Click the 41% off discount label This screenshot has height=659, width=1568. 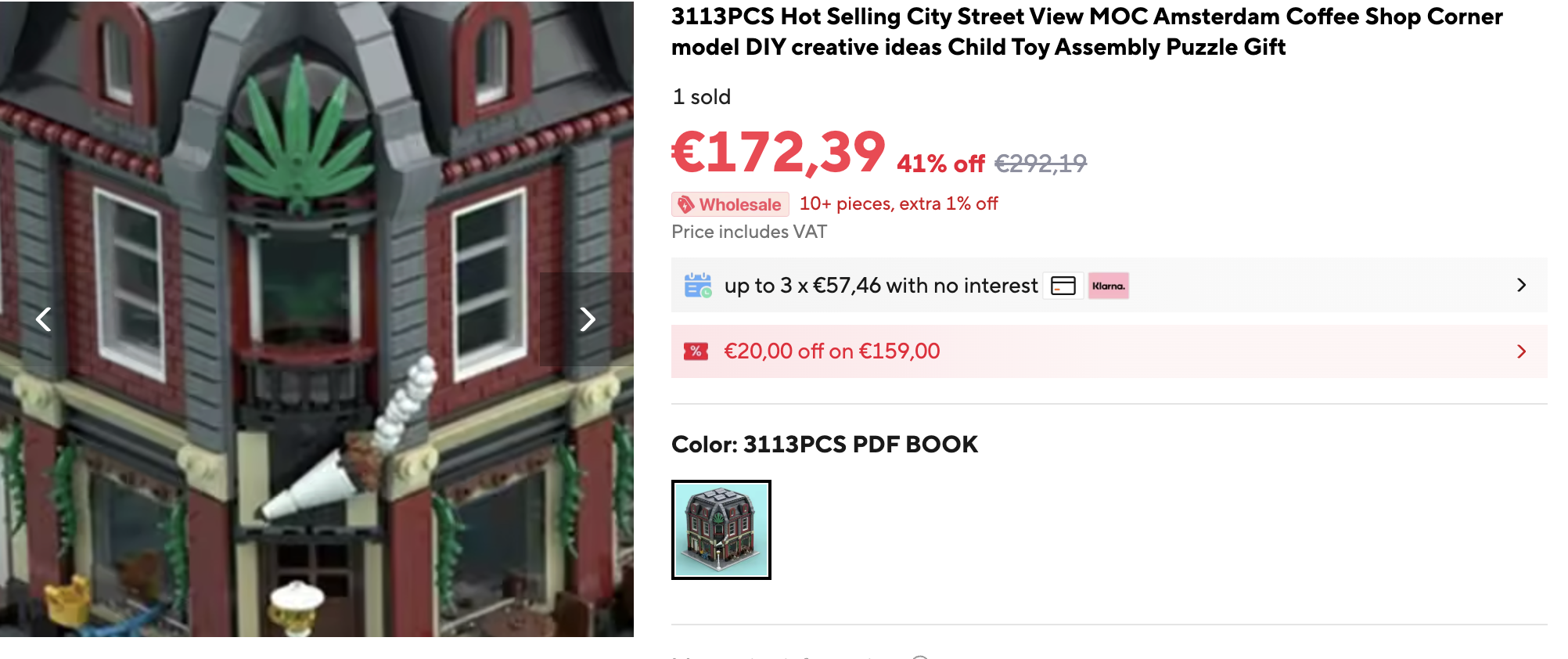[x=940, y=164]
